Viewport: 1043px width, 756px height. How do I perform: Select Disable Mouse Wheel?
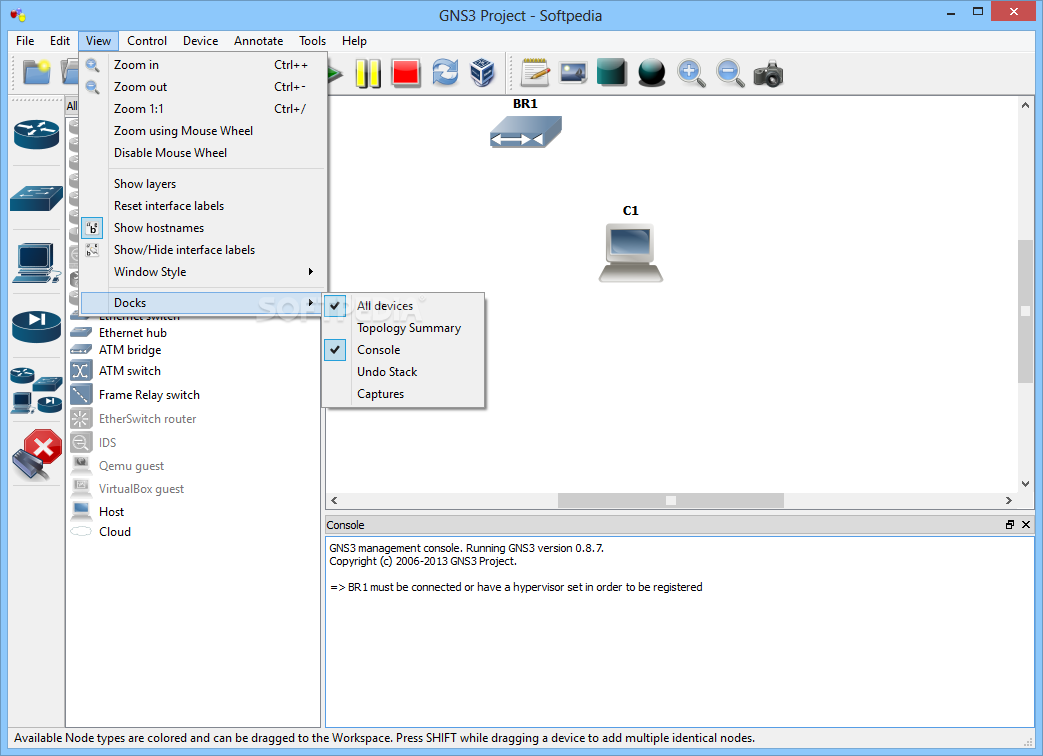[x=203, y=152]
